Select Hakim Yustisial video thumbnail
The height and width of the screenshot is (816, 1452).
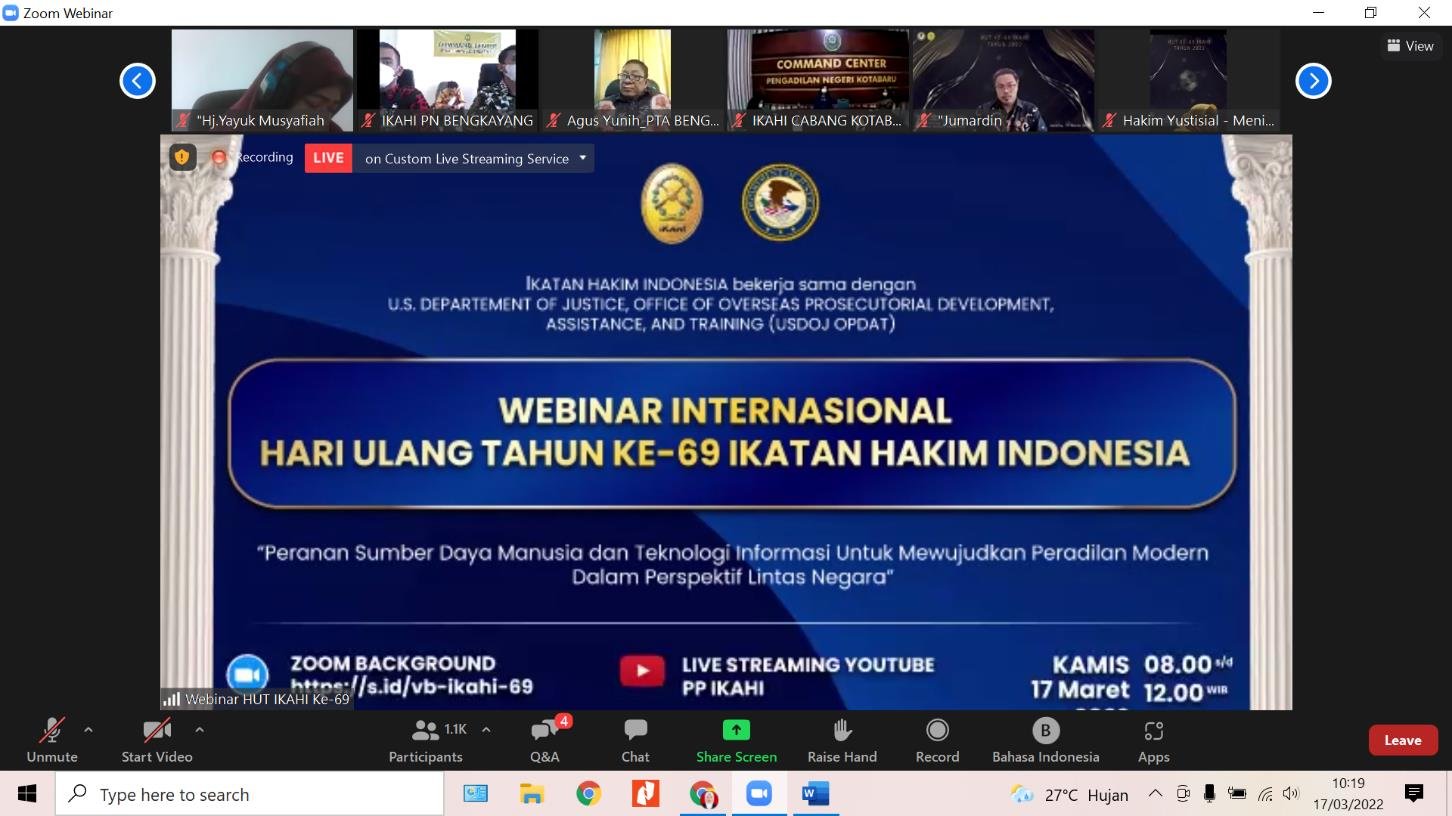point(1188,80)
